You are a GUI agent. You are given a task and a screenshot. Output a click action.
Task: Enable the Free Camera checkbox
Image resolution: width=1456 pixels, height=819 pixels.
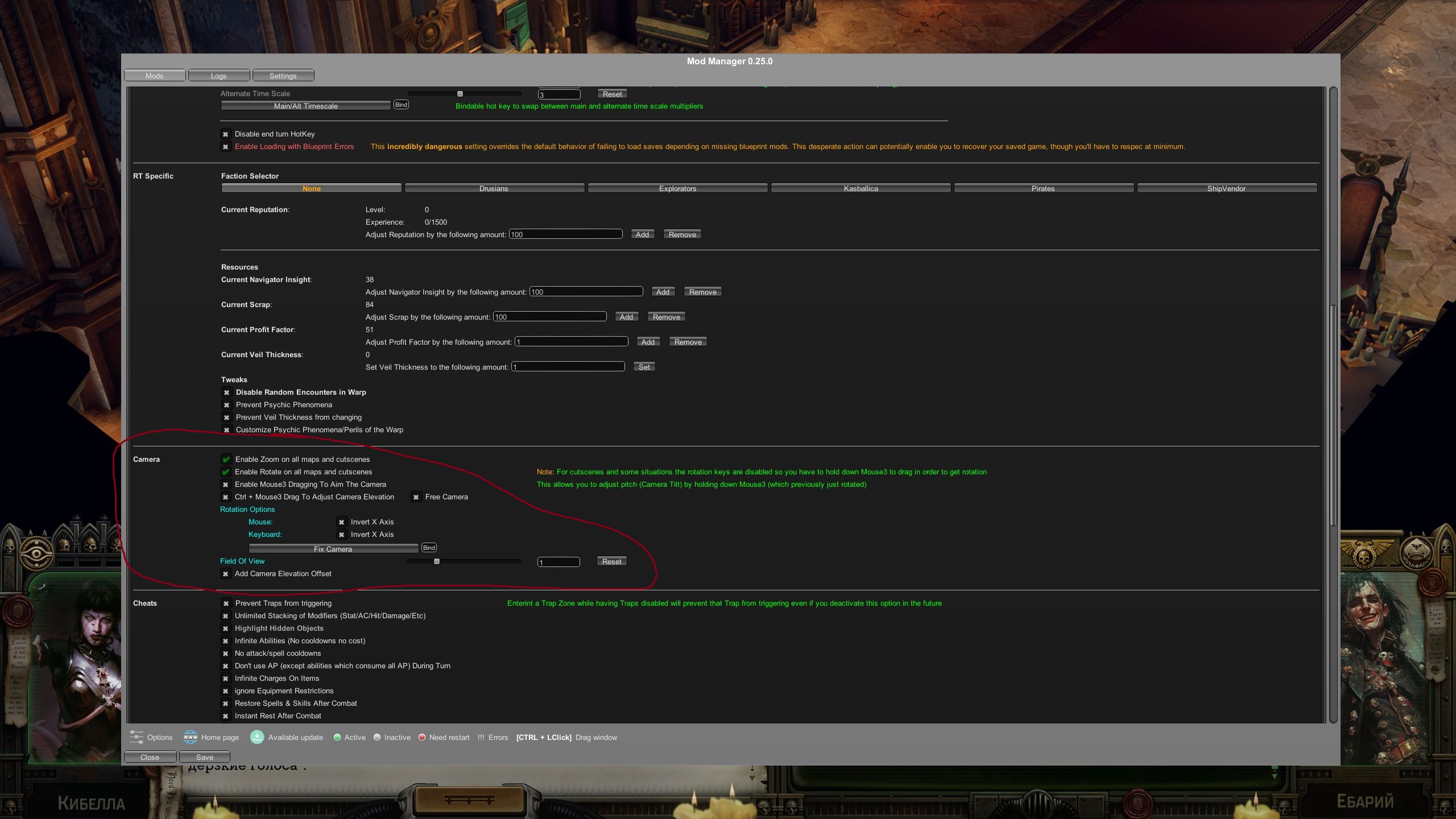click(x=416, y=497)
